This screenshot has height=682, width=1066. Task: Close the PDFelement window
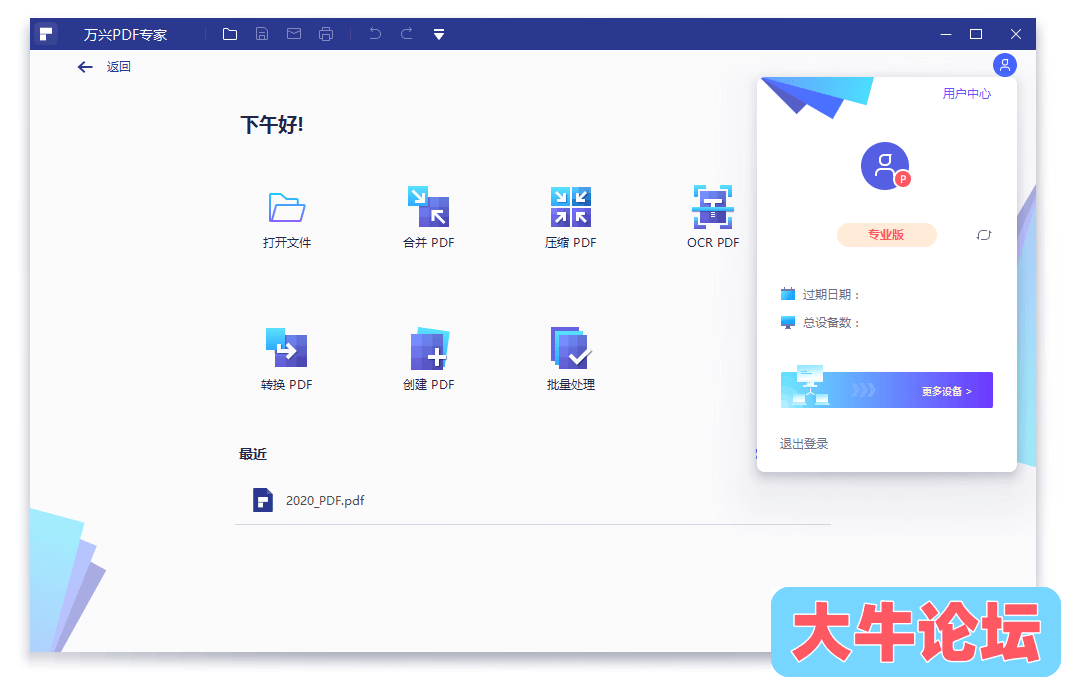(x=1016, y=34)
